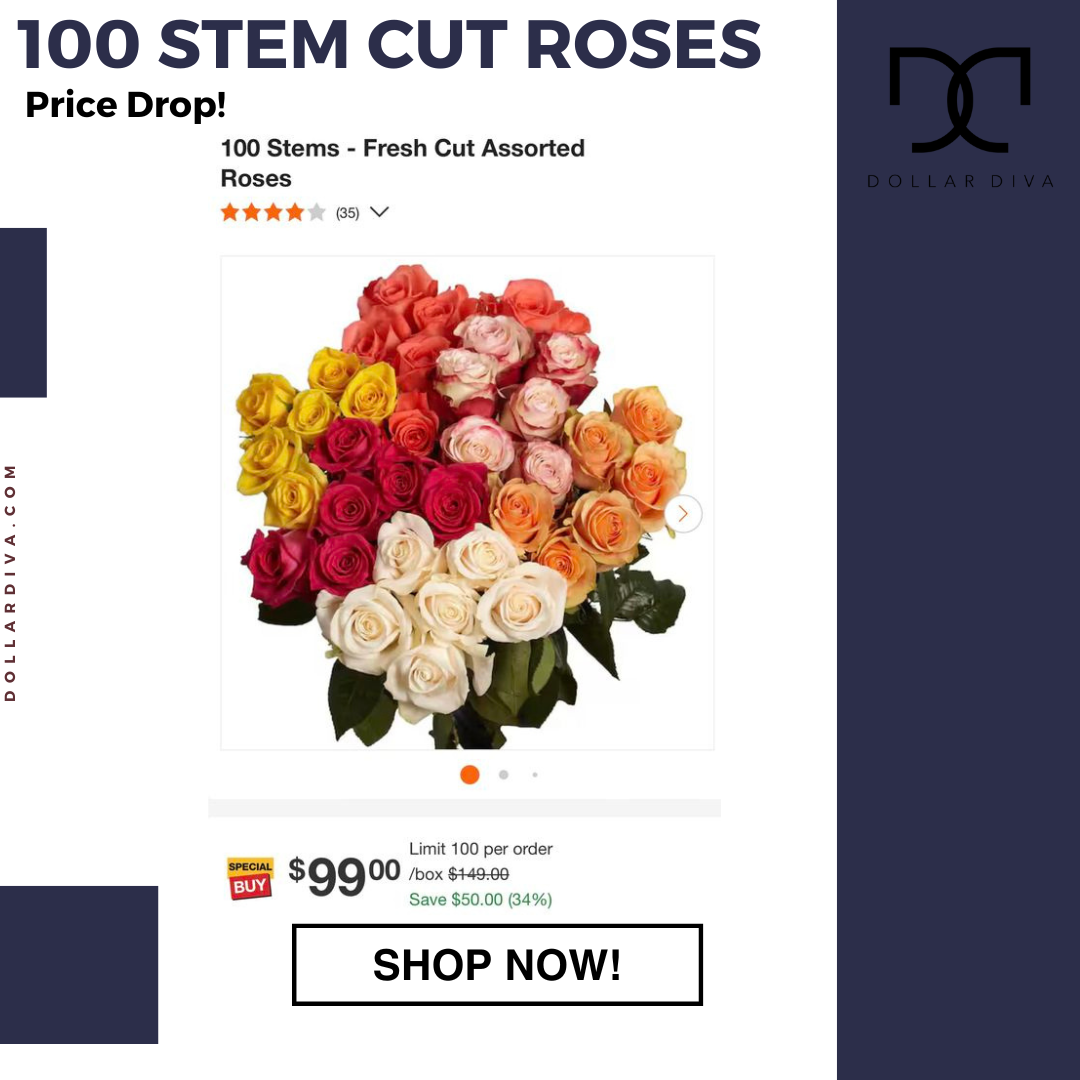This screenshot has width=1080, height=1080.
Task: Click the SHOP NOW! button
Action: tap(497, 964)
